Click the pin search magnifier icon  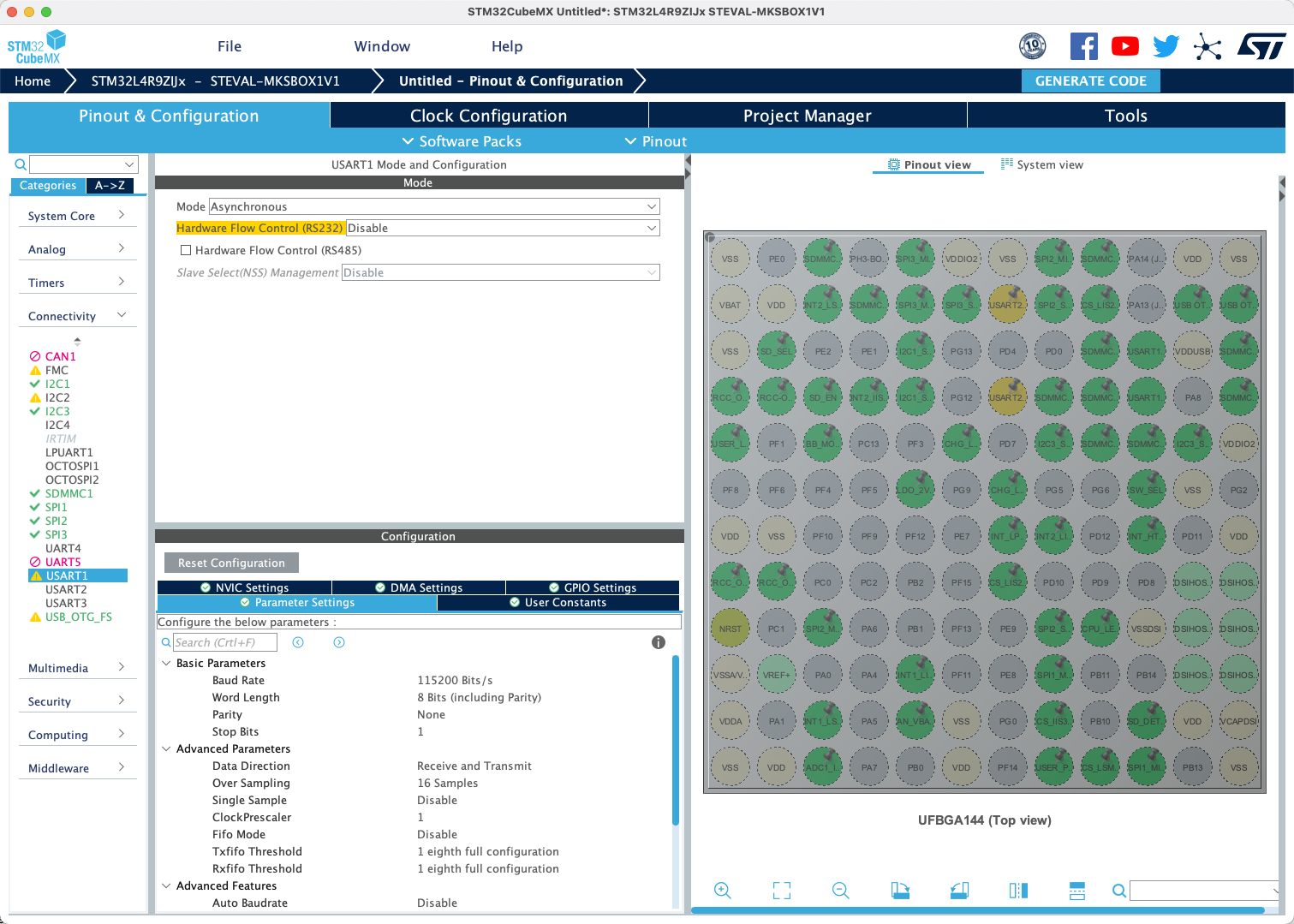coord(1118,891)
